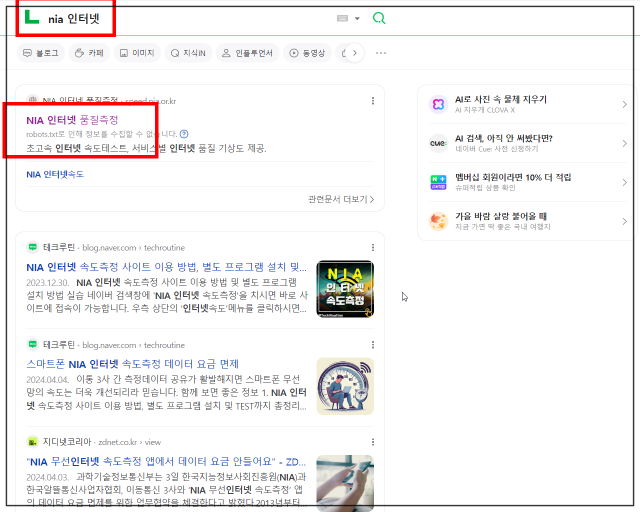The width and height of the screenshot is (640, 512).
Task: Open 'NIA 인터넷 속도측정 사이트 이용 방법' post
Action: (x=167, y=267)
